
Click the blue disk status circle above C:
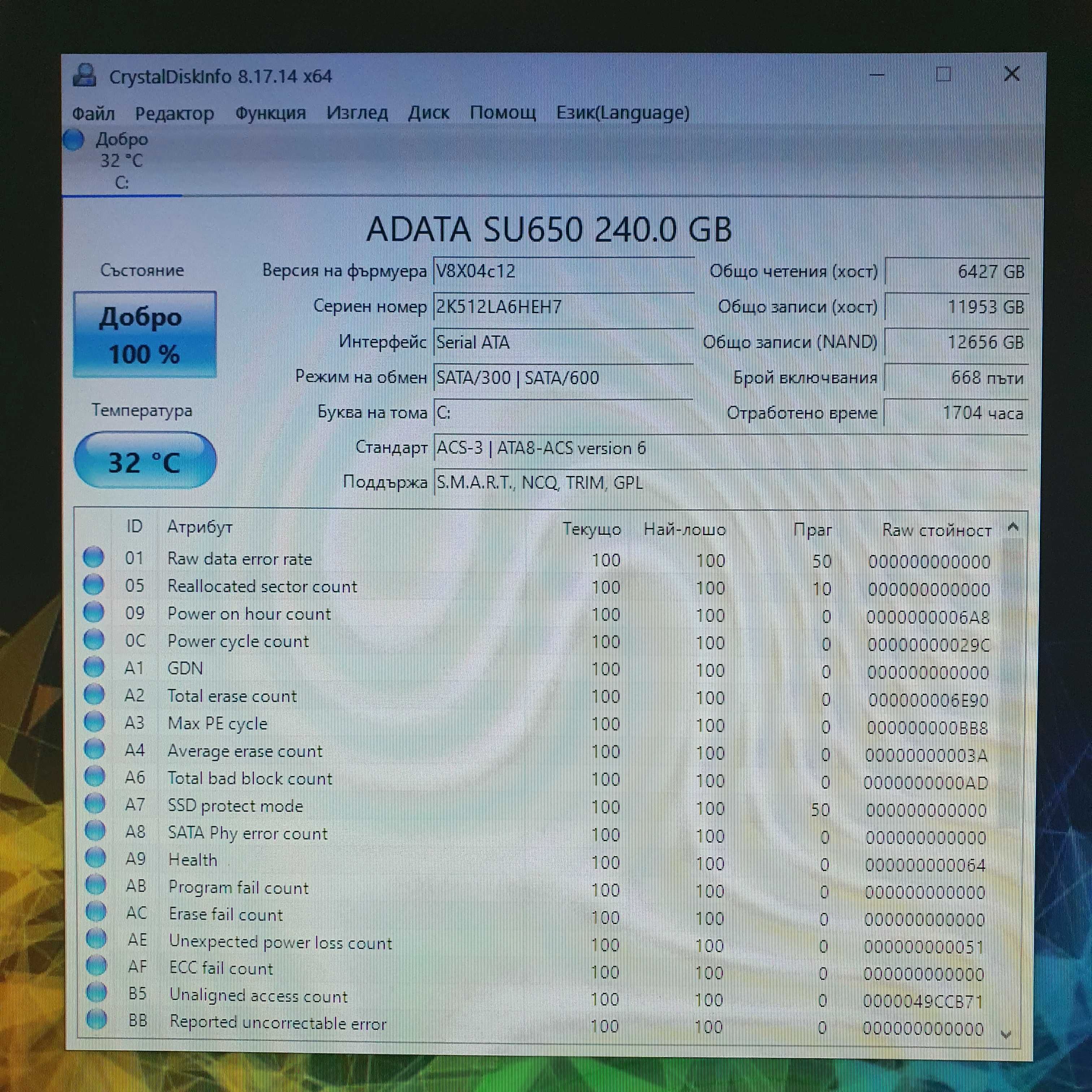click(x=73, y=140)
